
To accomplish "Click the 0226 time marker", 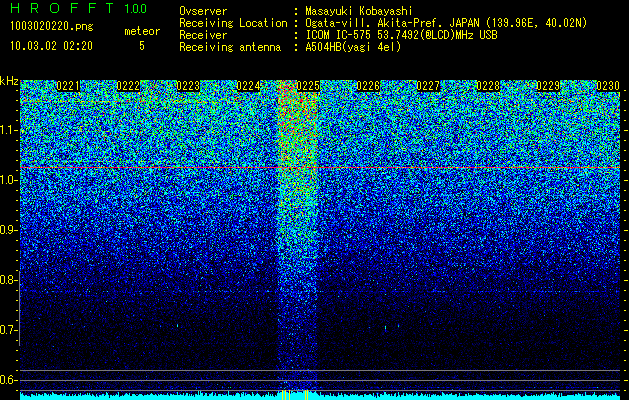I will coord(368,86).
